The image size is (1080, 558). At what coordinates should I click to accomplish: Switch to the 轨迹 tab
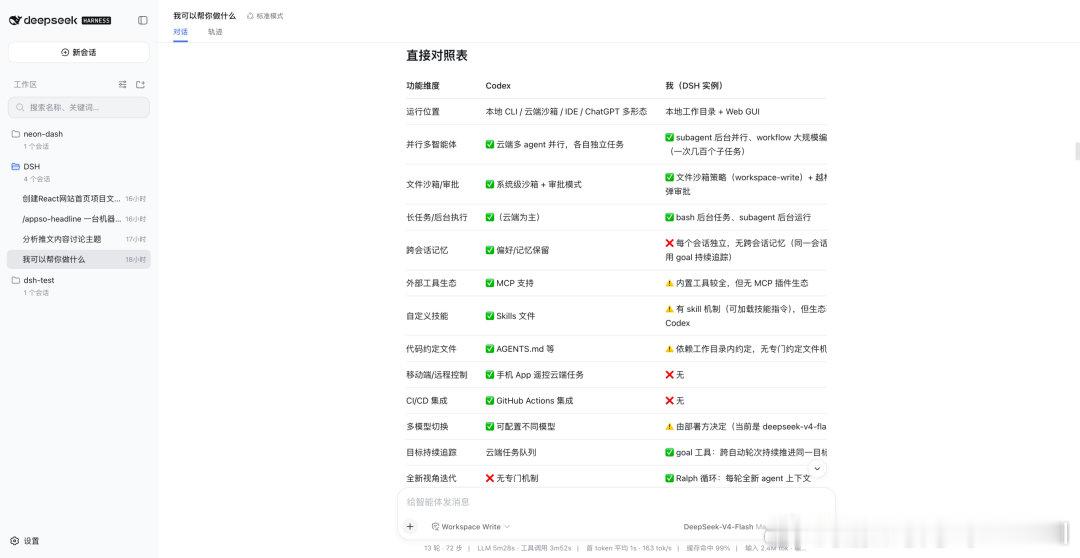215,32
